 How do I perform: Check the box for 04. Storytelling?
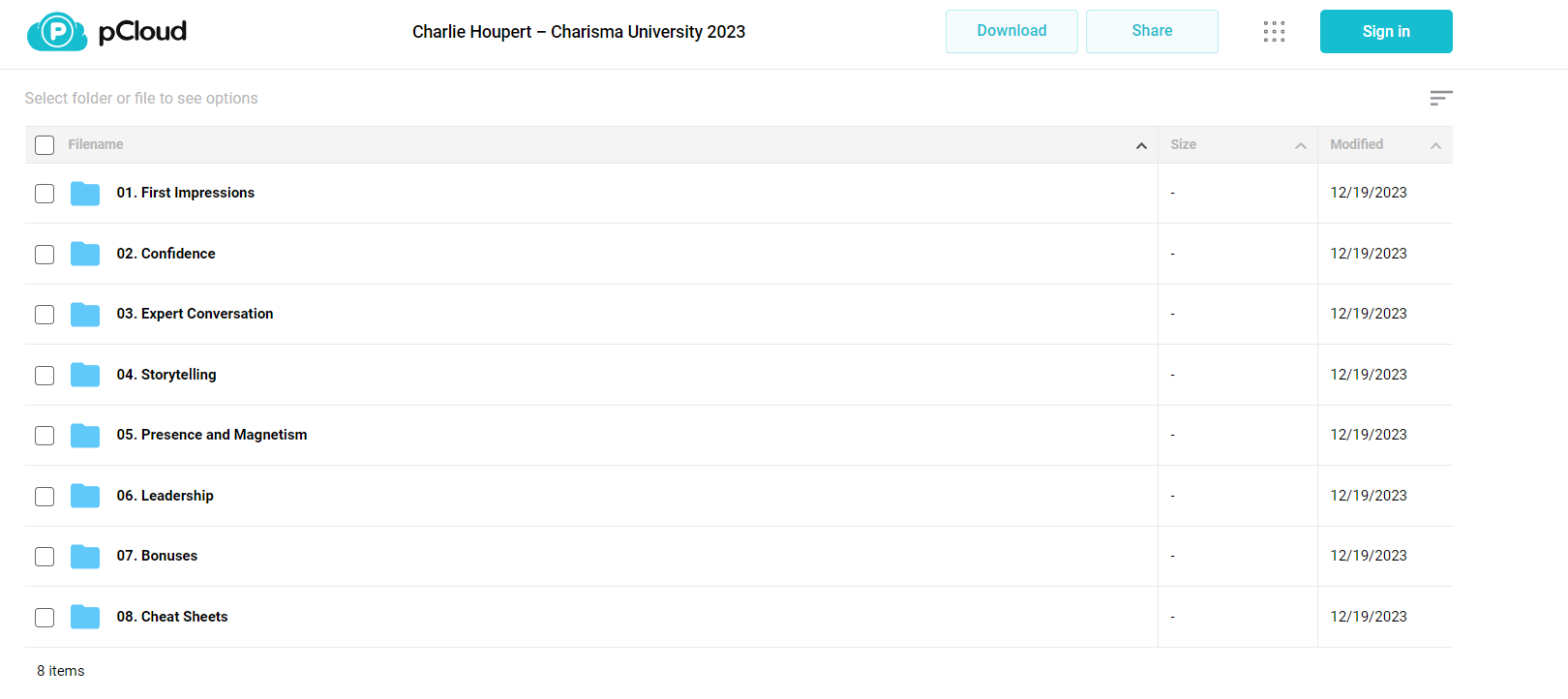tap(45, 376)
